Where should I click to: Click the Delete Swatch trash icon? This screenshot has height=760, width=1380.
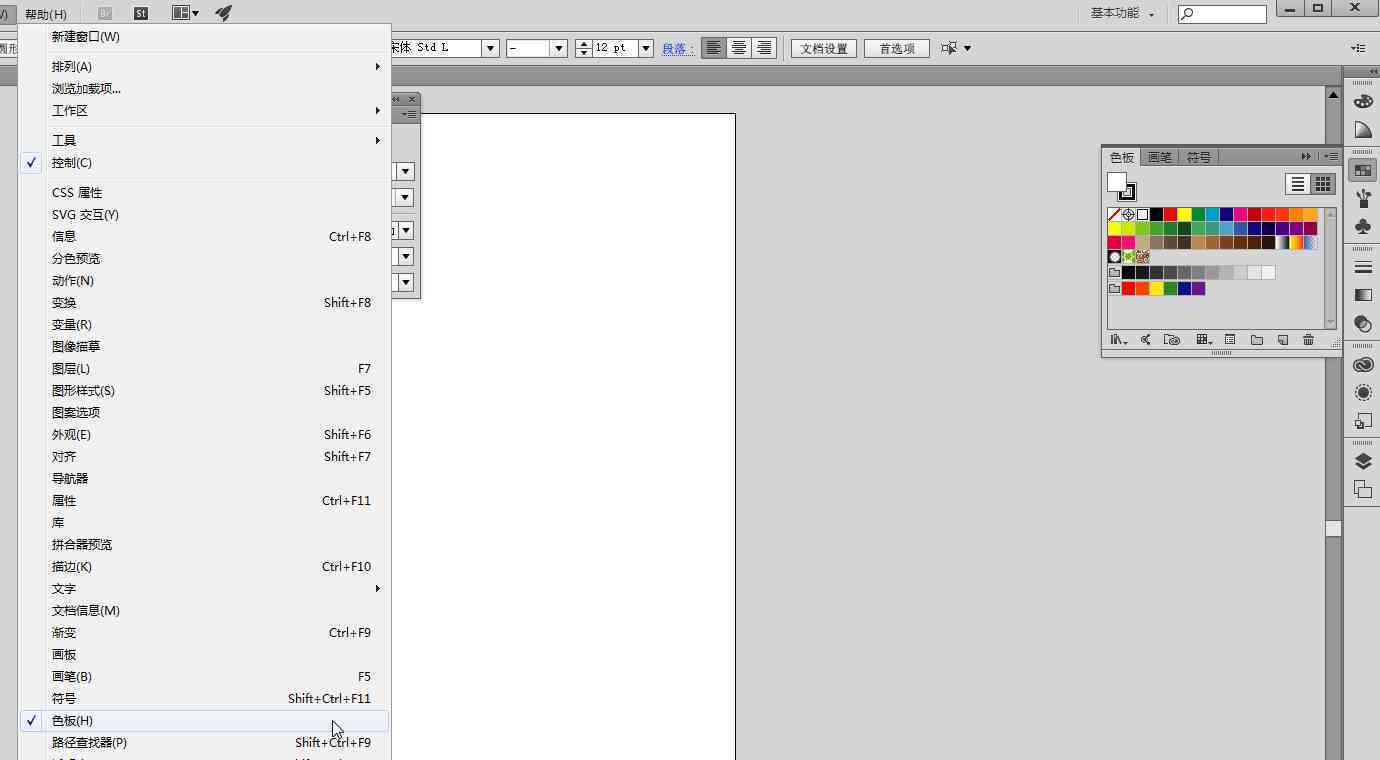pyautogui.click(x=1309, y=340)
